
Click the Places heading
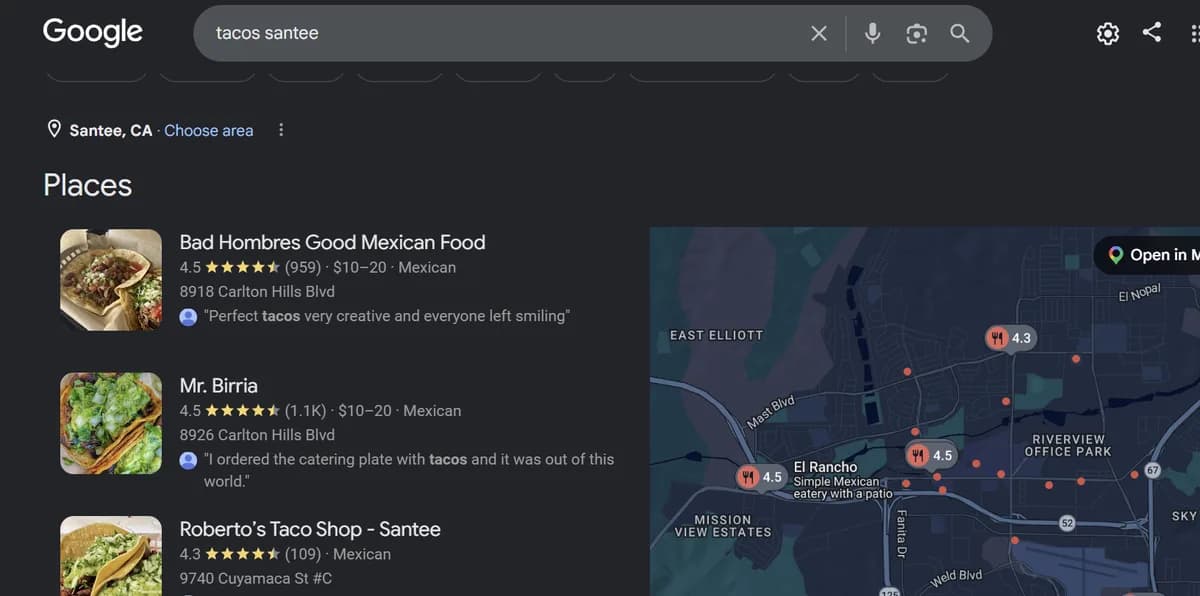pyautogui.click(x=88, y=185)
